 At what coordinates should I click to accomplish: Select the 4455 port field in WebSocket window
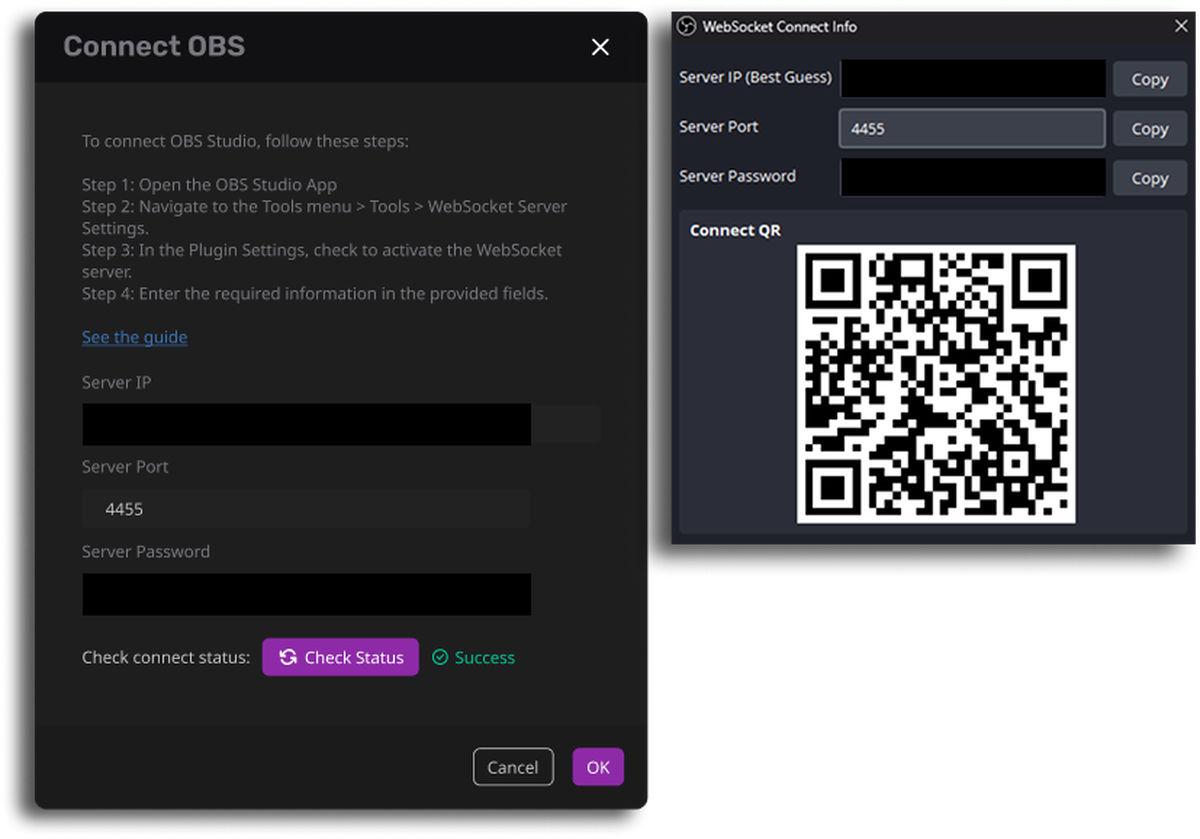[972, 128]
